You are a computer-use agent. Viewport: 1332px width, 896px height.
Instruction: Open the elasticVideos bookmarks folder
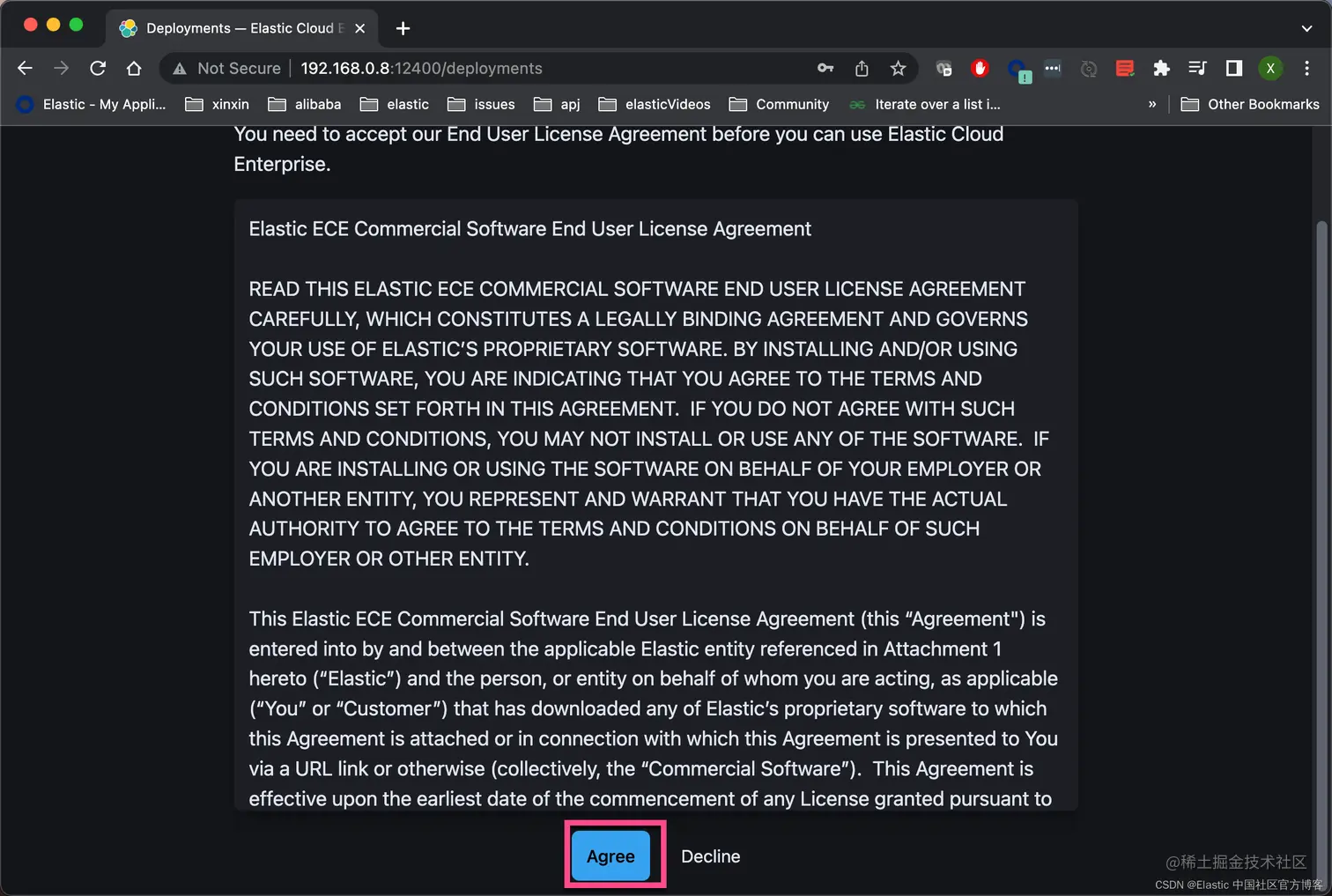(x=655, y=104)
